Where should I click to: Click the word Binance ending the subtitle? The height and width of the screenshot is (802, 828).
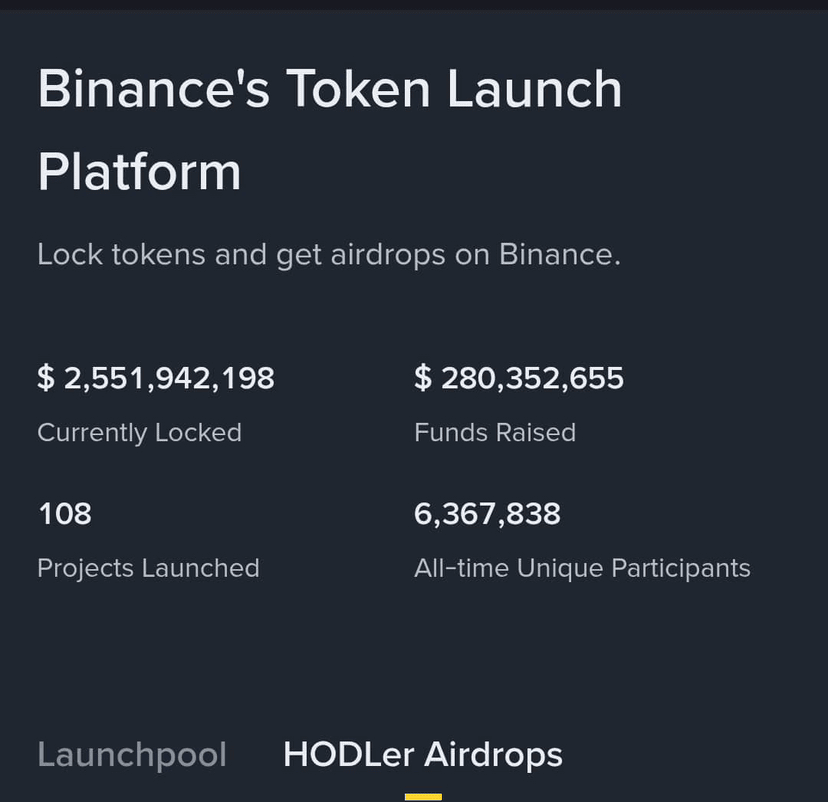click(x=560, y=254)
